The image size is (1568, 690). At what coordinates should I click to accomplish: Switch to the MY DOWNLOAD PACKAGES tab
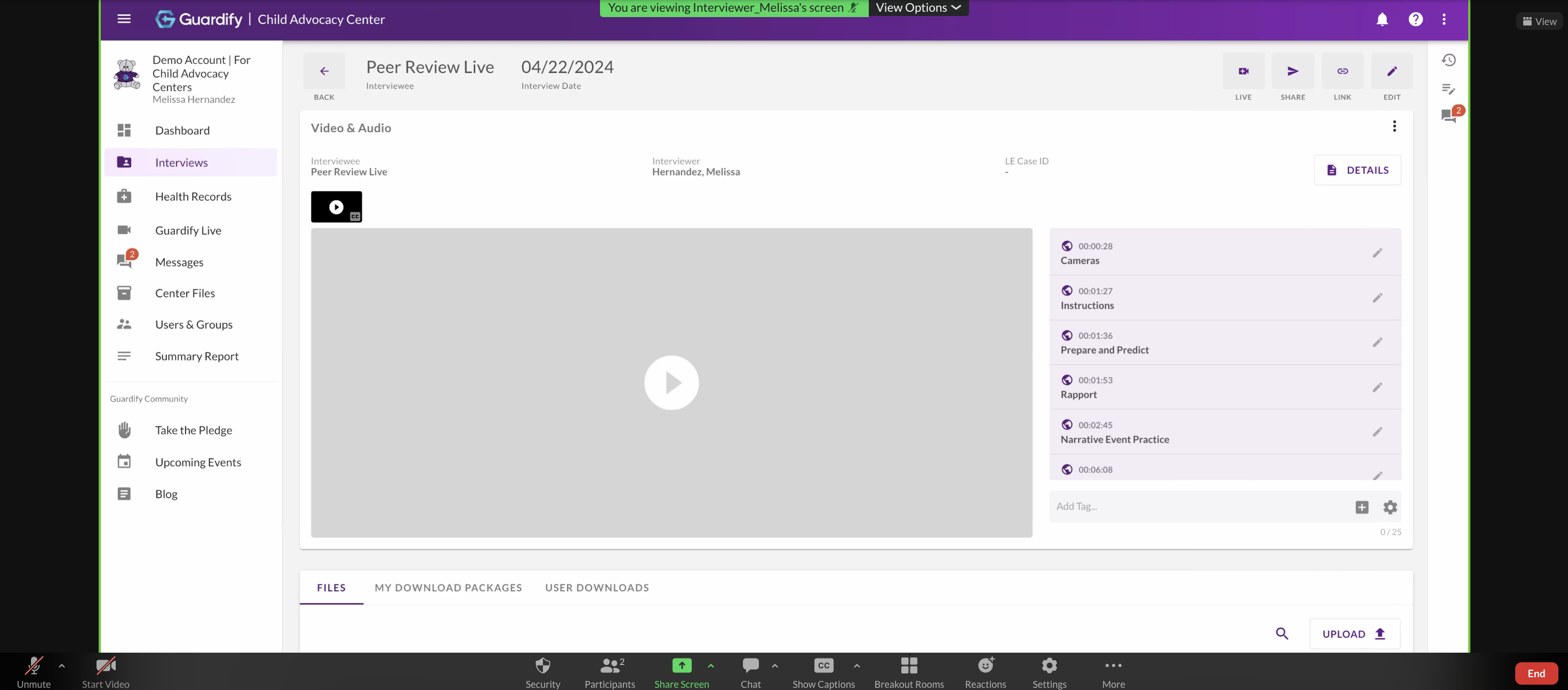[448, 587]
